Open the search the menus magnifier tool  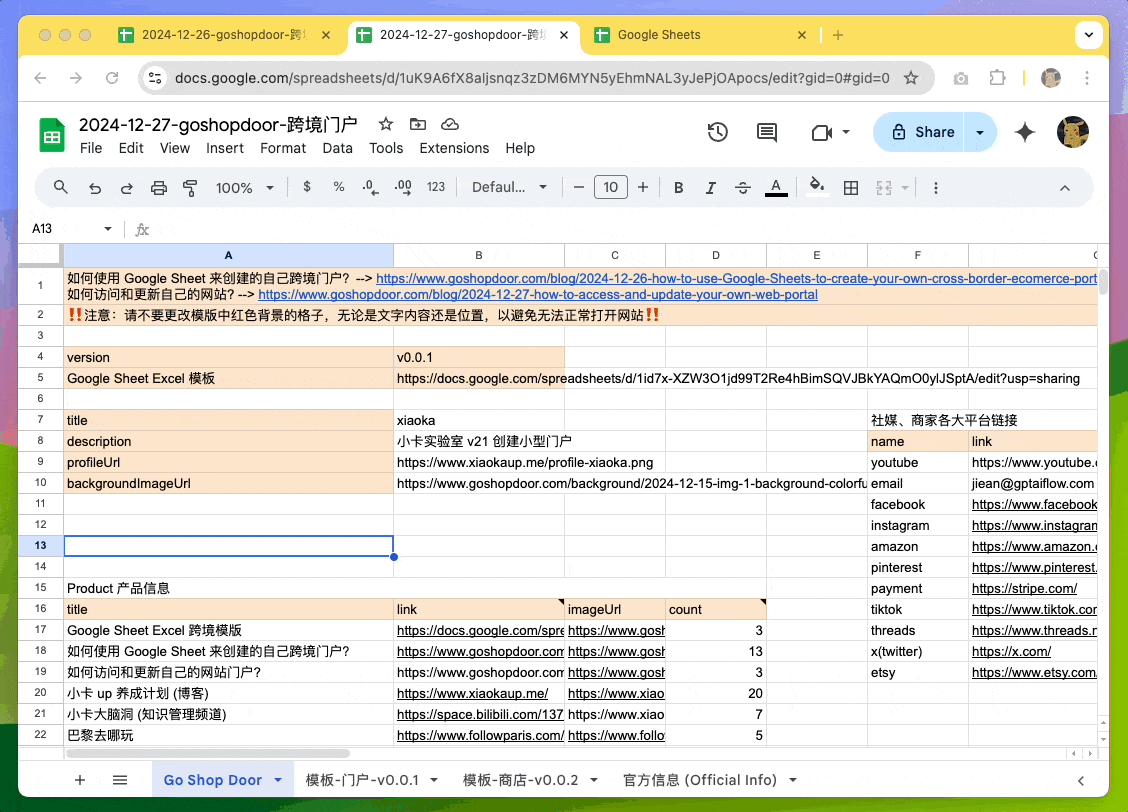tap(61, 188)
